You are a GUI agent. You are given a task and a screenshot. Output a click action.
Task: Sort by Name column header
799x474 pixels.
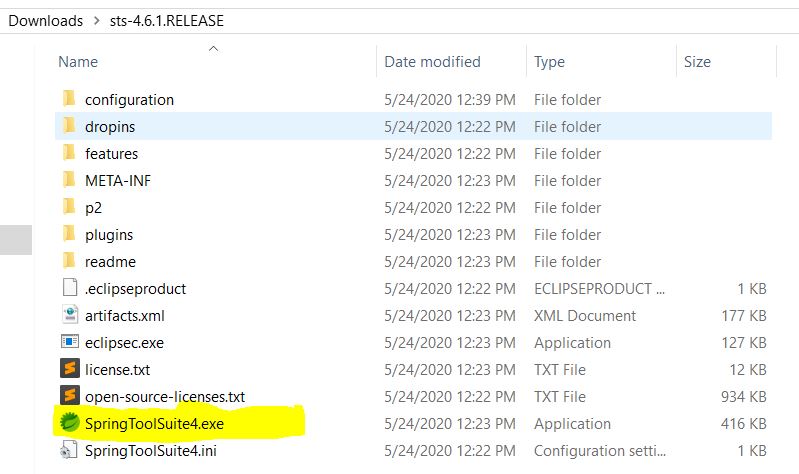coord(78,62)
